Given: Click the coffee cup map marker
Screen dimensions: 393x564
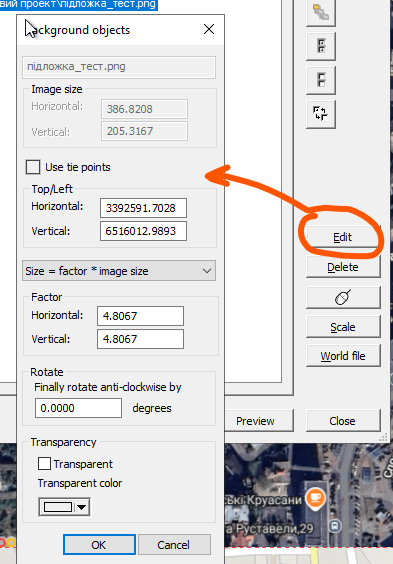Looking at the screenshot, I should [x=315, y=499].
